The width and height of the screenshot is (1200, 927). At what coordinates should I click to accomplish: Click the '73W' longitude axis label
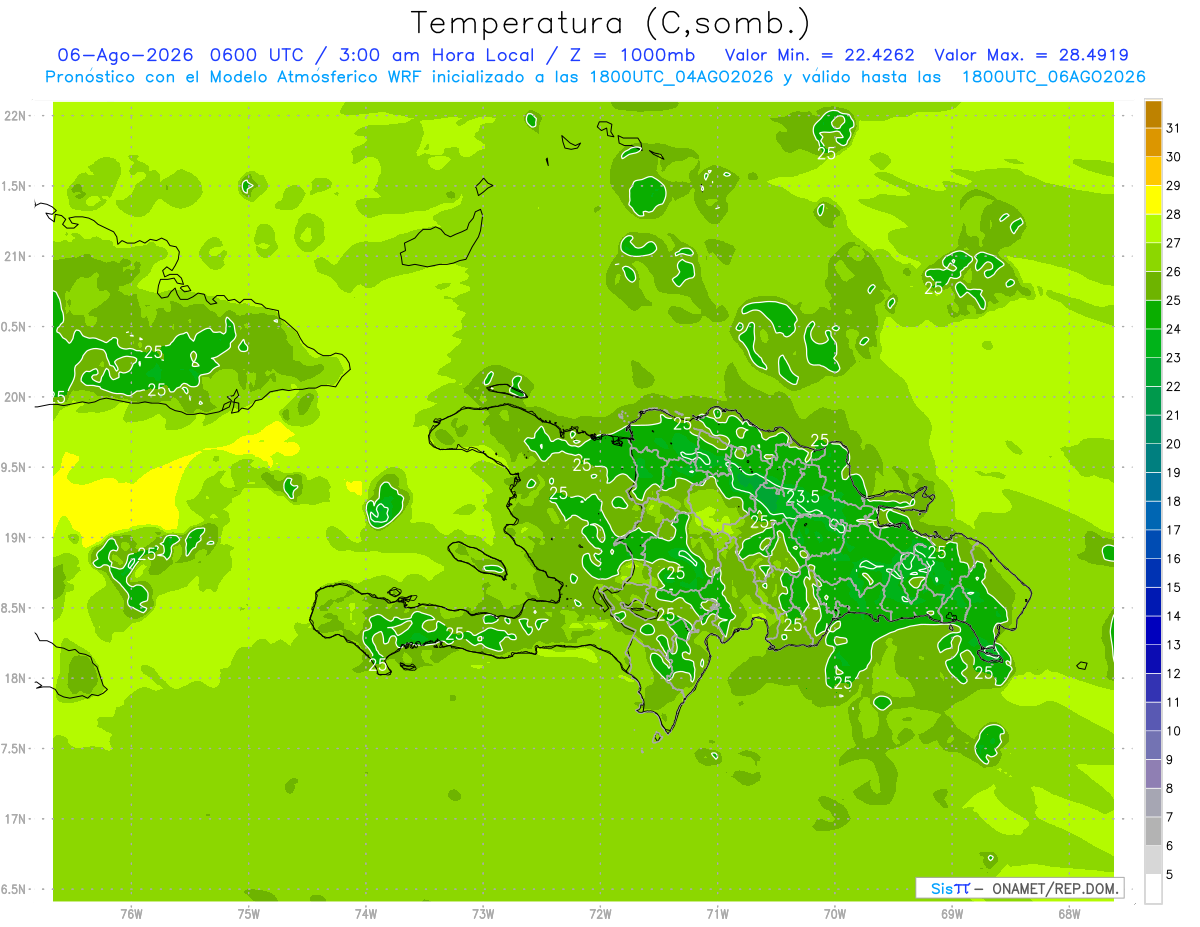click(x=483, y=914)
